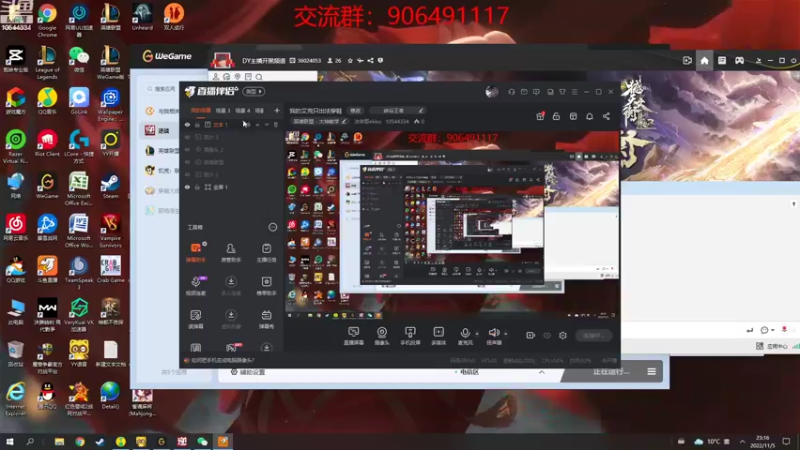Viewport: 800px width, 450px height.
Task: Click the padlock icon in the room toolbar
Action: click(x=556, y=116)
